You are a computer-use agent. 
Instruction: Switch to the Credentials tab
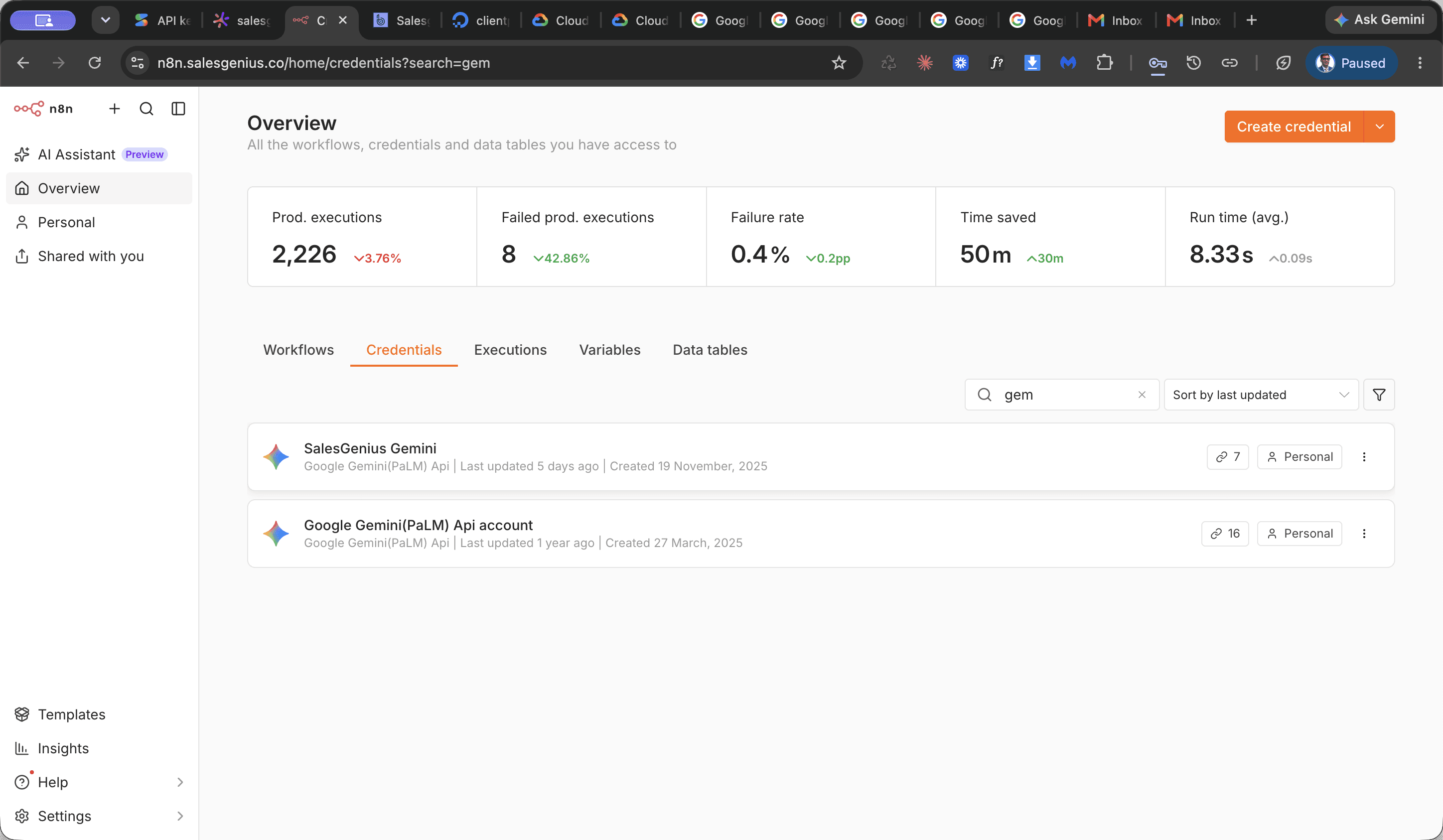tap(404, 350)
